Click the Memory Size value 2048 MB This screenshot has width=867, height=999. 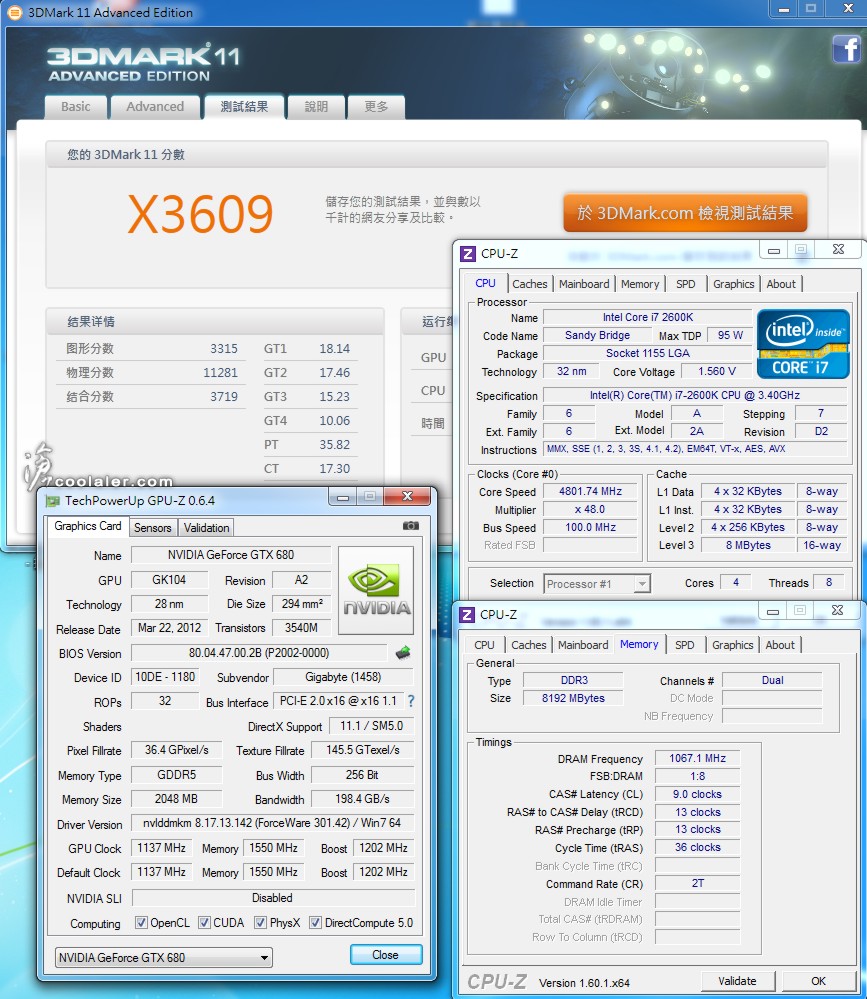click(x=176, y=799)
